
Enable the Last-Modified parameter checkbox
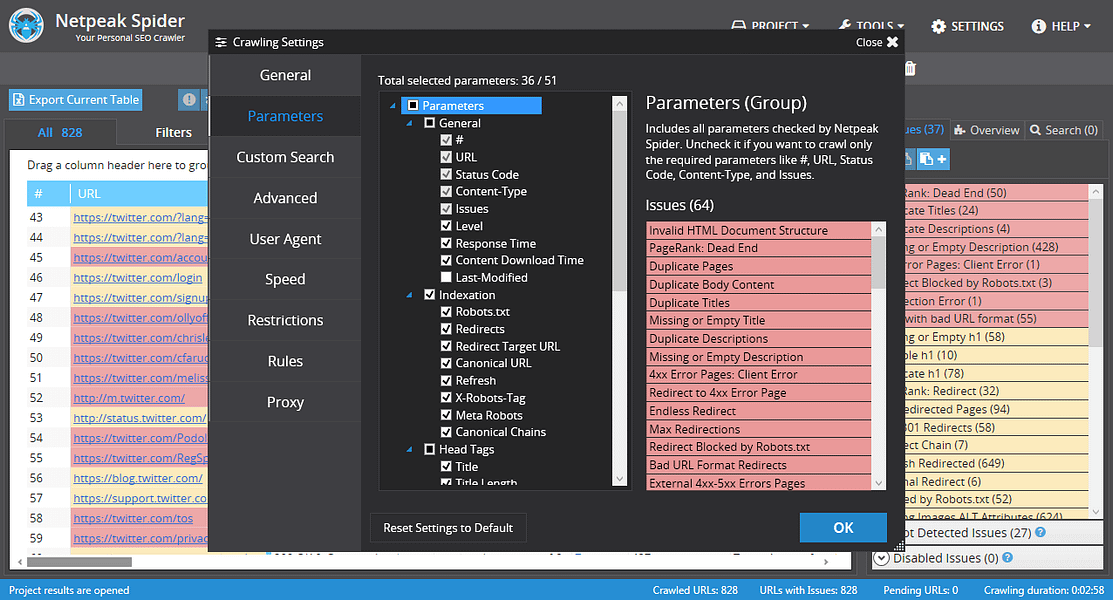pyautogui.click(x=446, y=277)
